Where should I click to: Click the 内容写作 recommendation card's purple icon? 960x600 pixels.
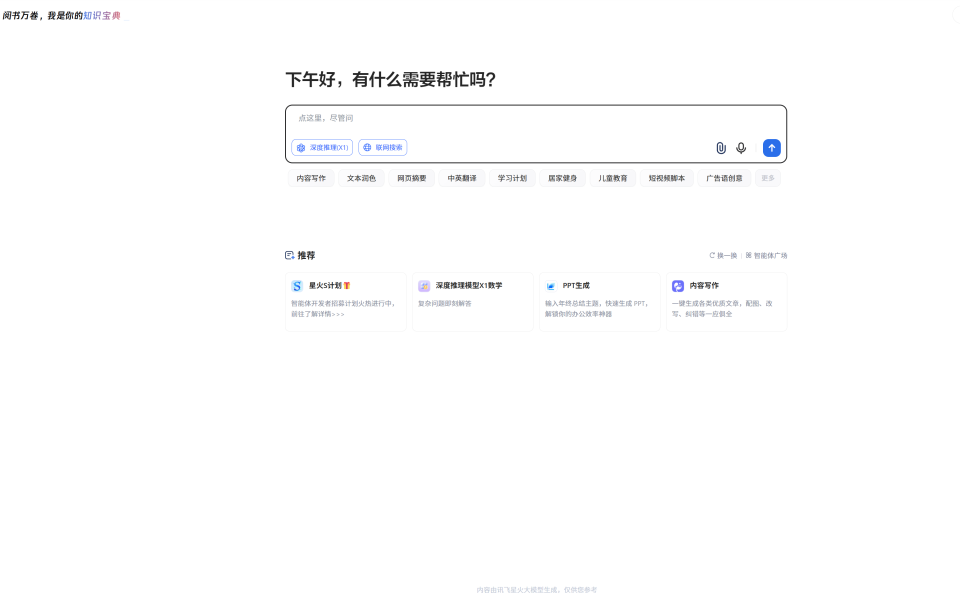click(678, 286)
